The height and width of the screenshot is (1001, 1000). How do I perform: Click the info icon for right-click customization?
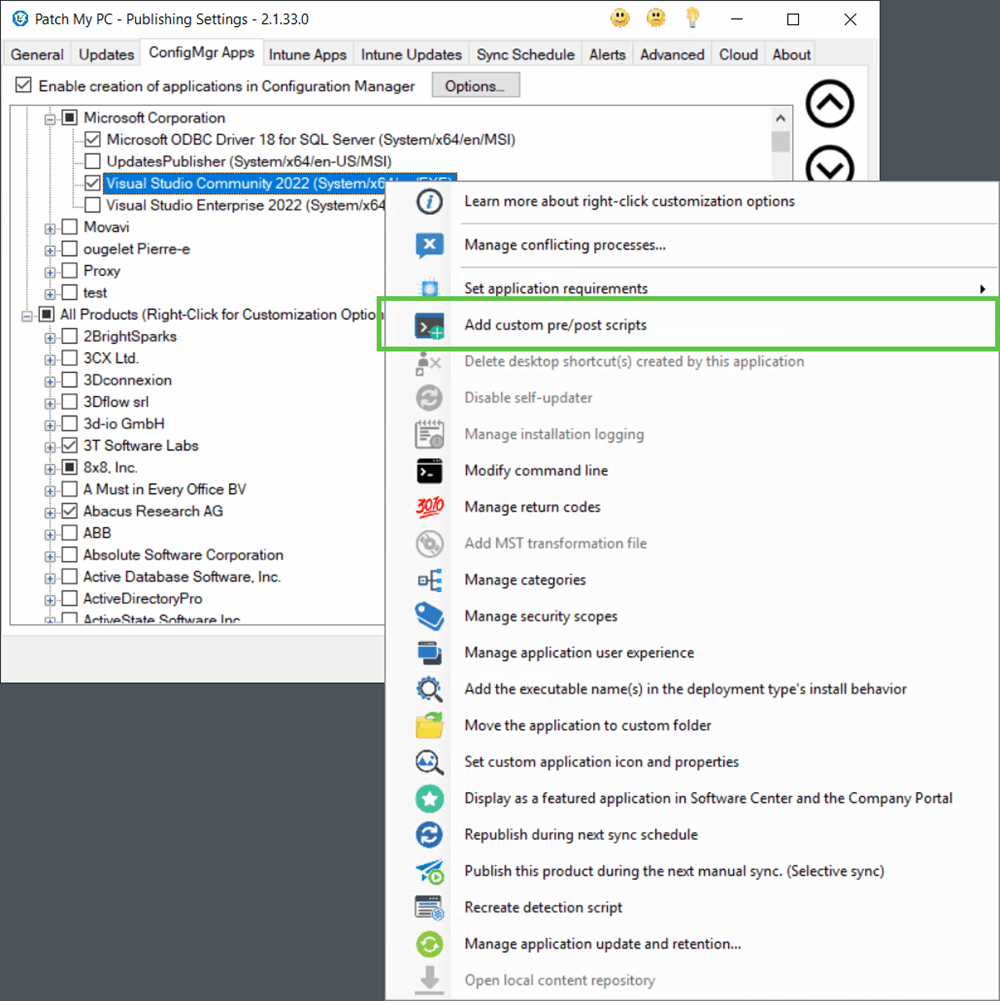429,202
